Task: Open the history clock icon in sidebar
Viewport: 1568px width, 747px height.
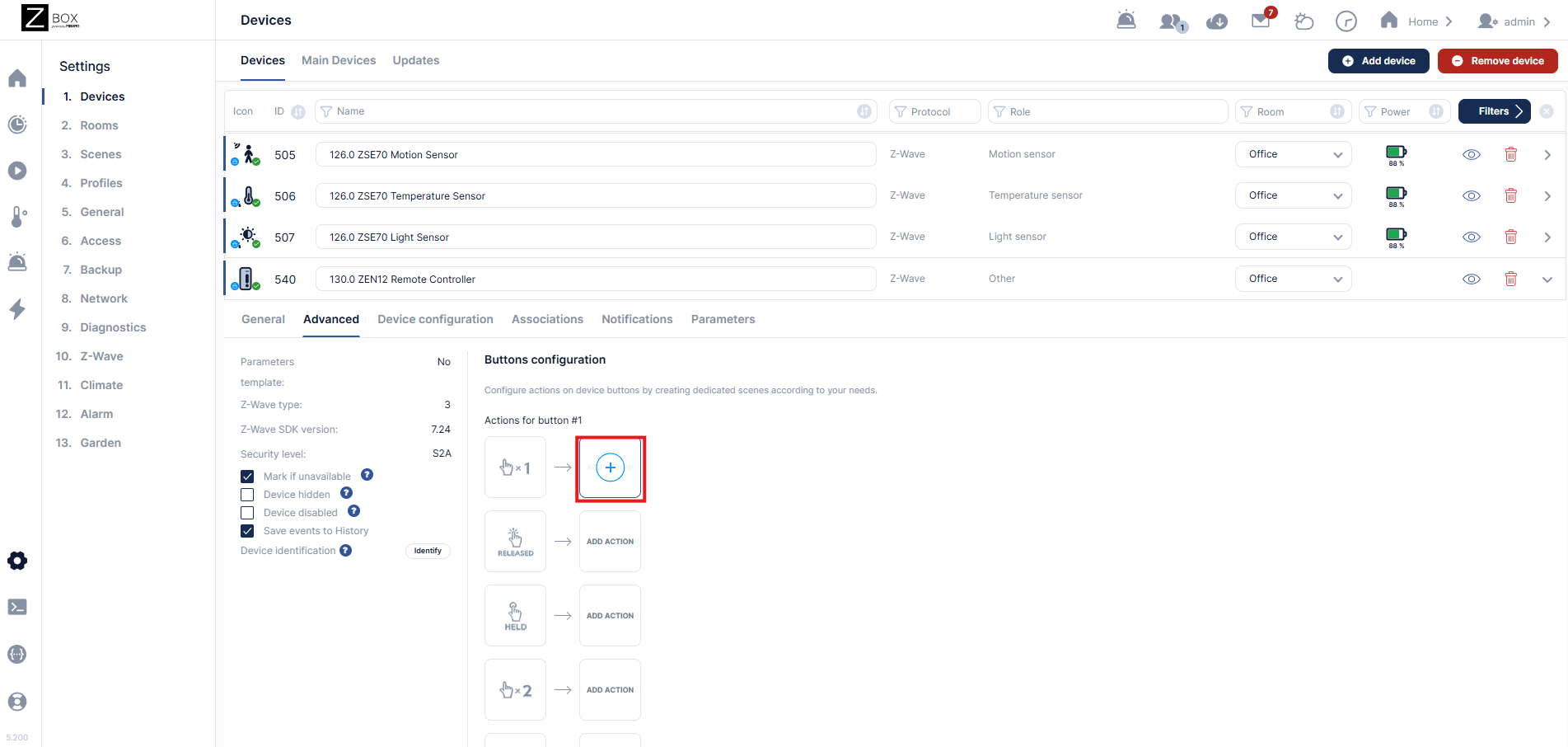Action: coord(17,124)
